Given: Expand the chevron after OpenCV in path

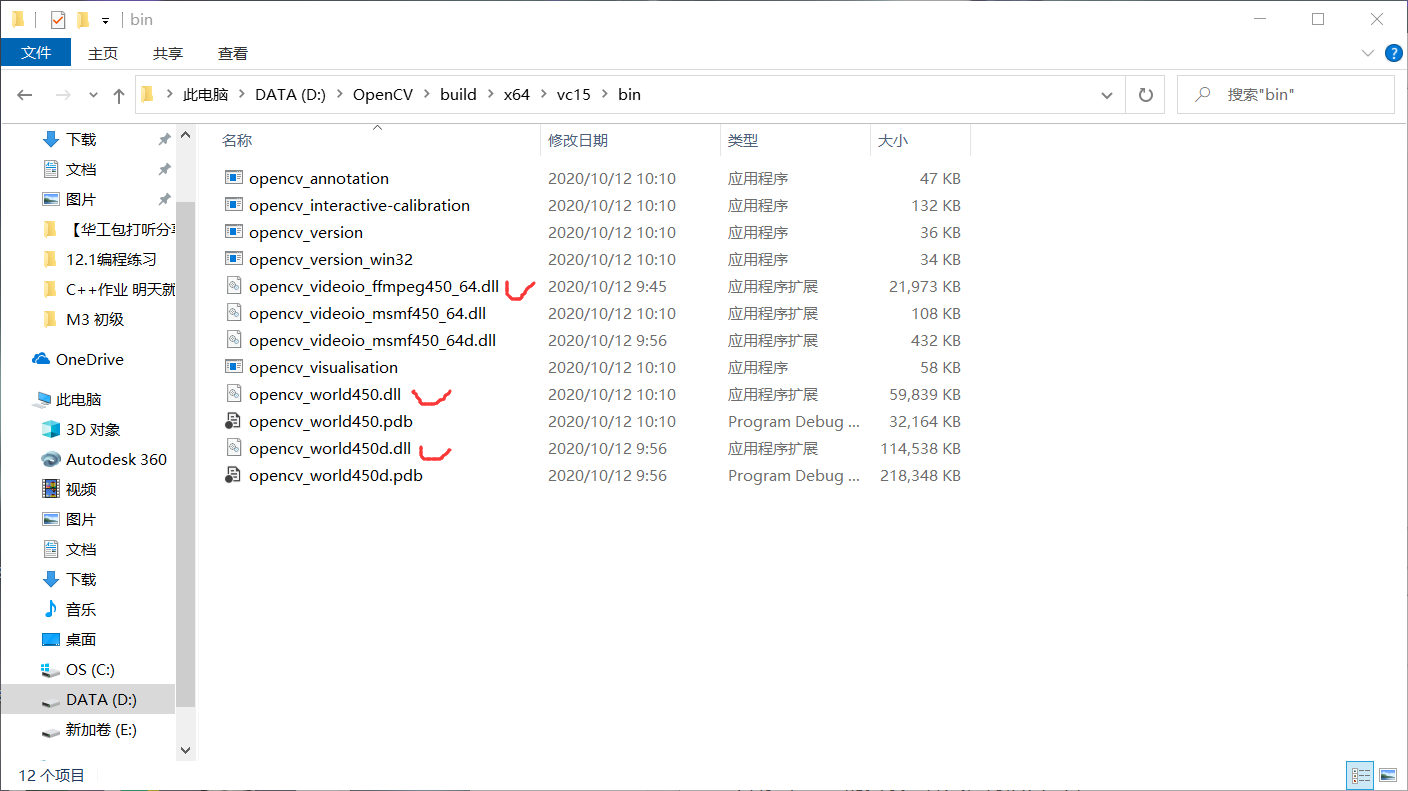Looking at the screenshot, I should [x=425, y=95].
